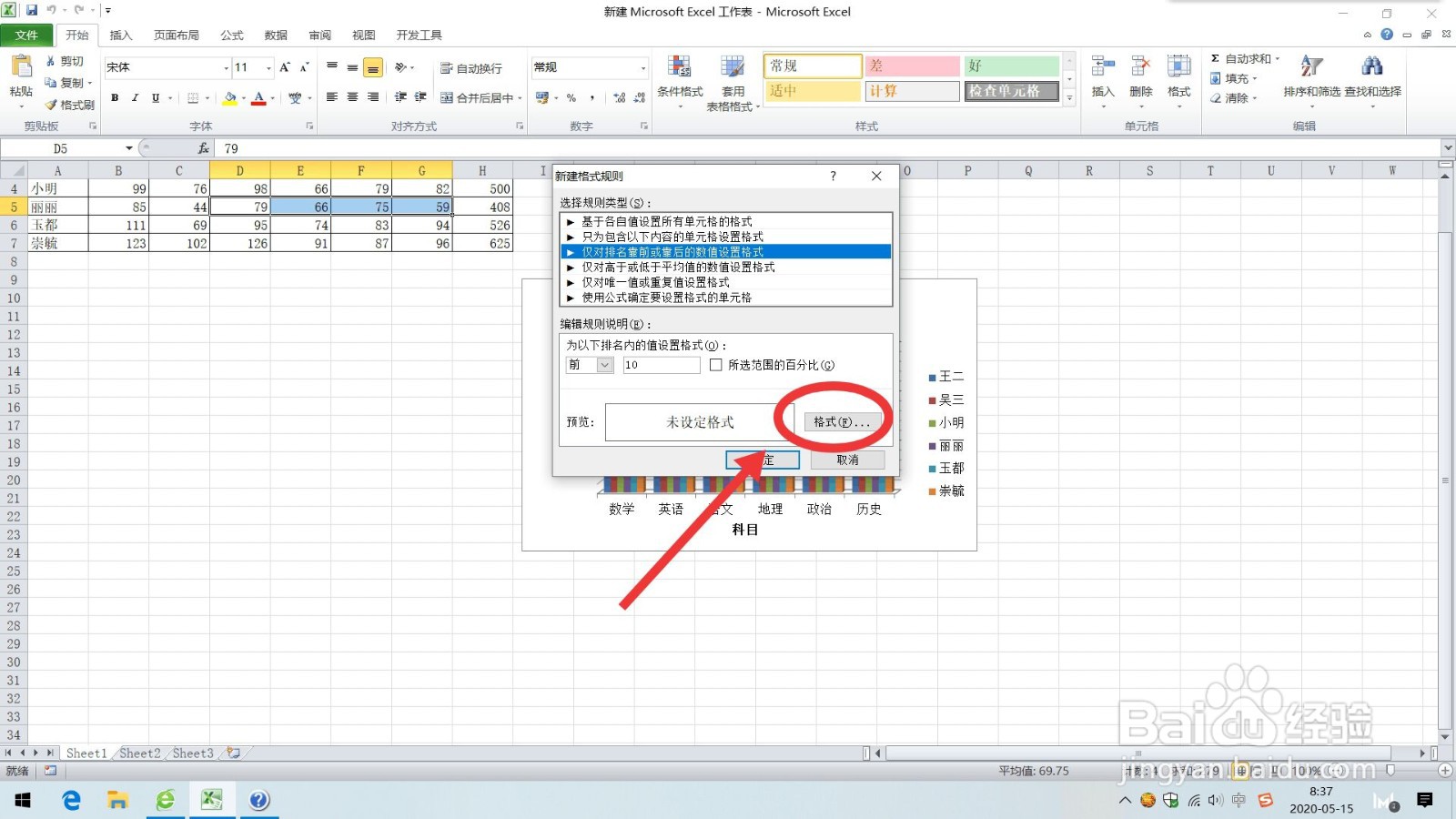The image size is (1456, 819).
Task: Click the percent style icon
Action: click(x=571, y=97)
